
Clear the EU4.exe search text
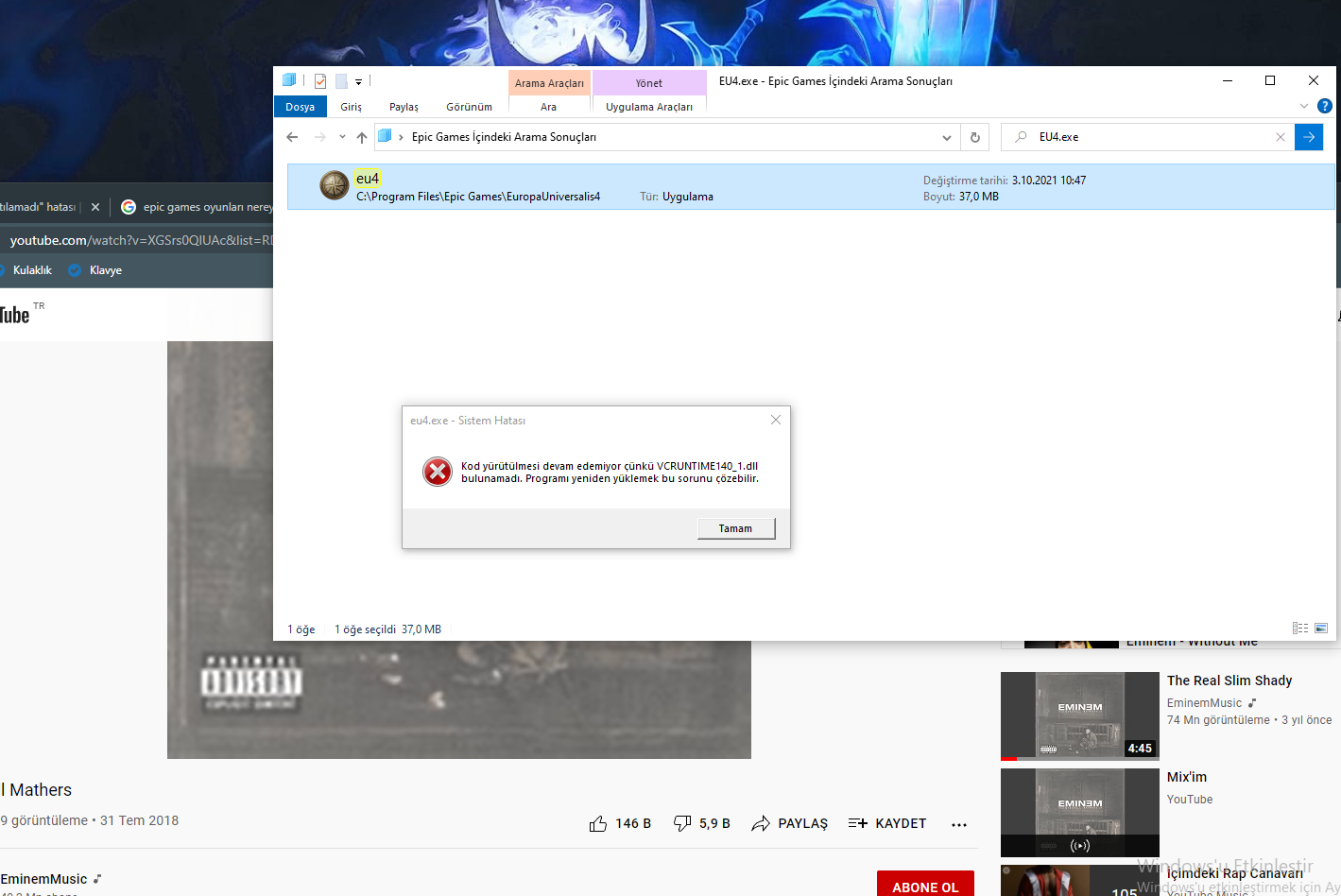1281,137
